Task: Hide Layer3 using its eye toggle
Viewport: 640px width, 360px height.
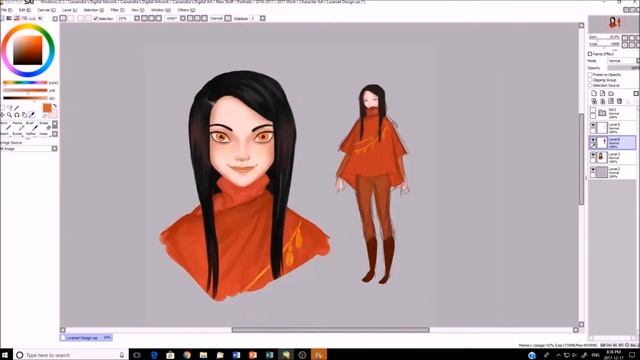Action: click(593, 154)
